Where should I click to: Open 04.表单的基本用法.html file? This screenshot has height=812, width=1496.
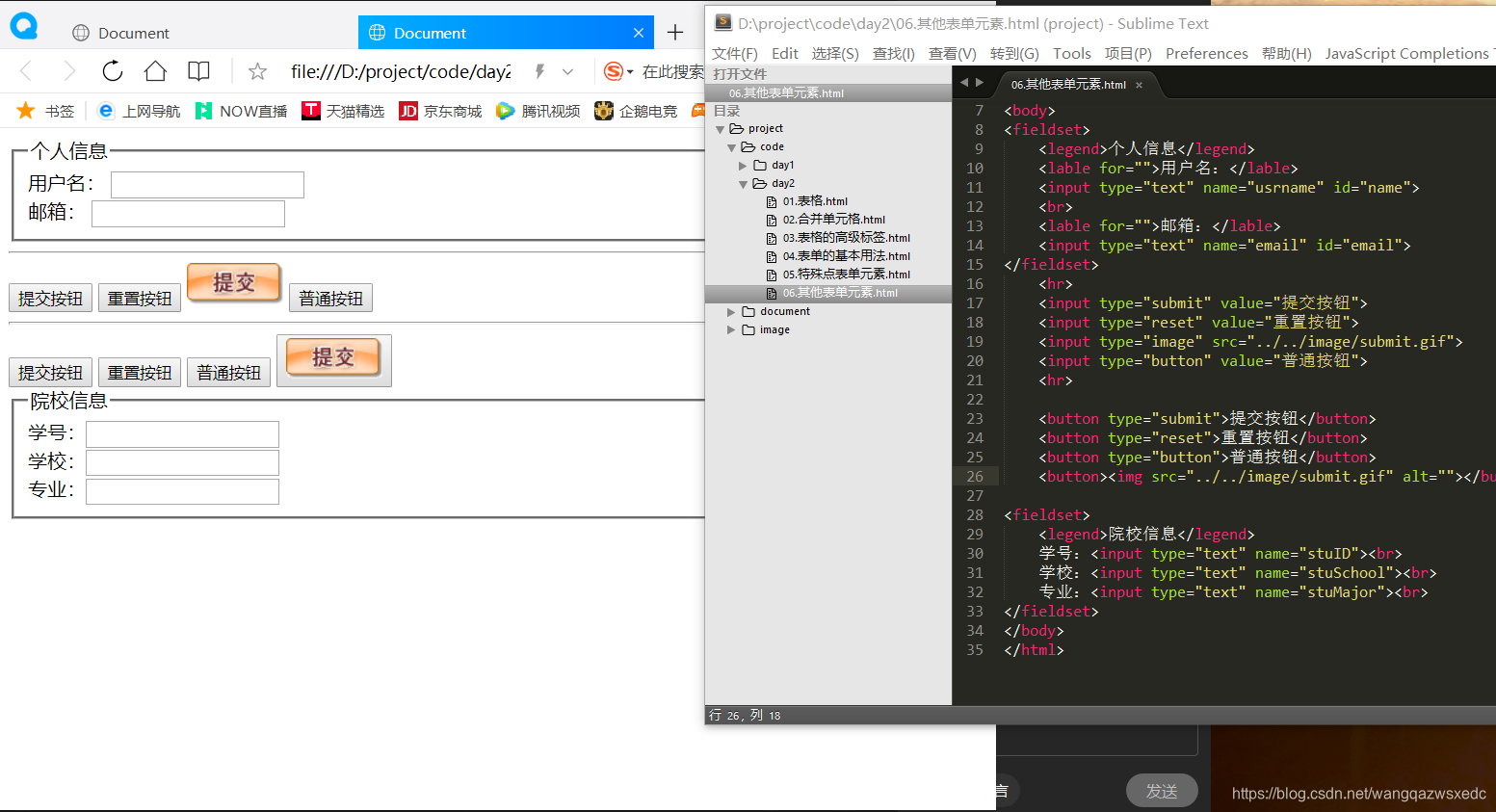point(846,256)
